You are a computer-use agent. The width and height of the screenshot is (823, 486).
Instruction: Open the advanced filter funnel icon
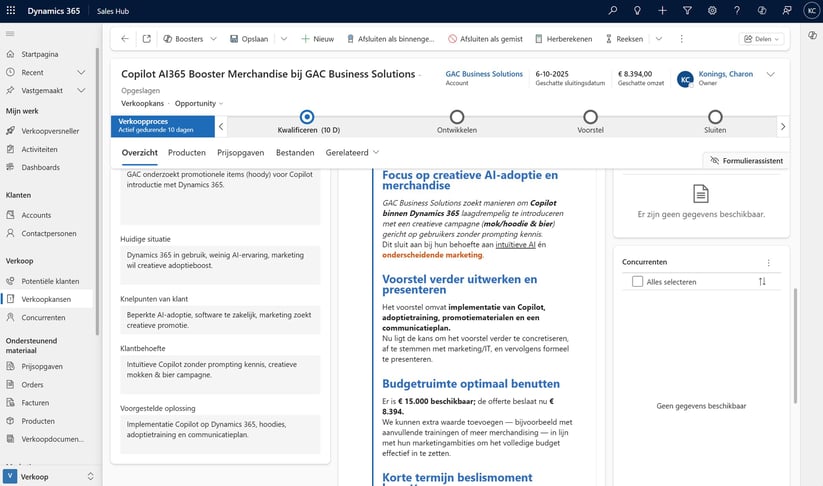coord(687,10)
